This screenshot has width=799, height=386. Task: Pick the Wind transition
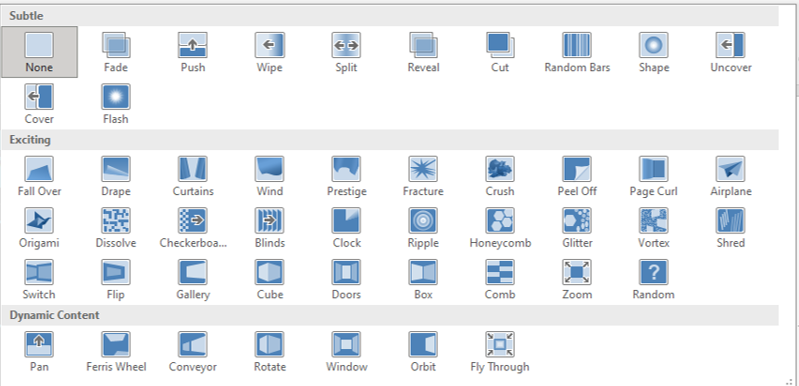click(270, 176)
